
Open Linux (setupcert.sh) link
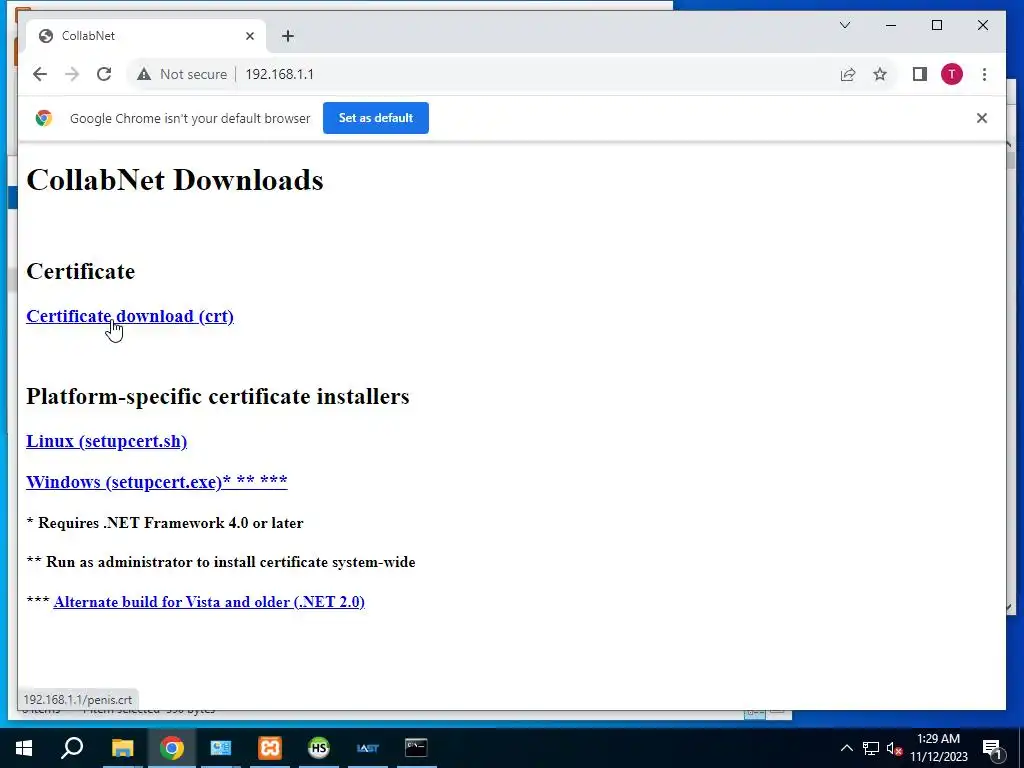(106, 441)
